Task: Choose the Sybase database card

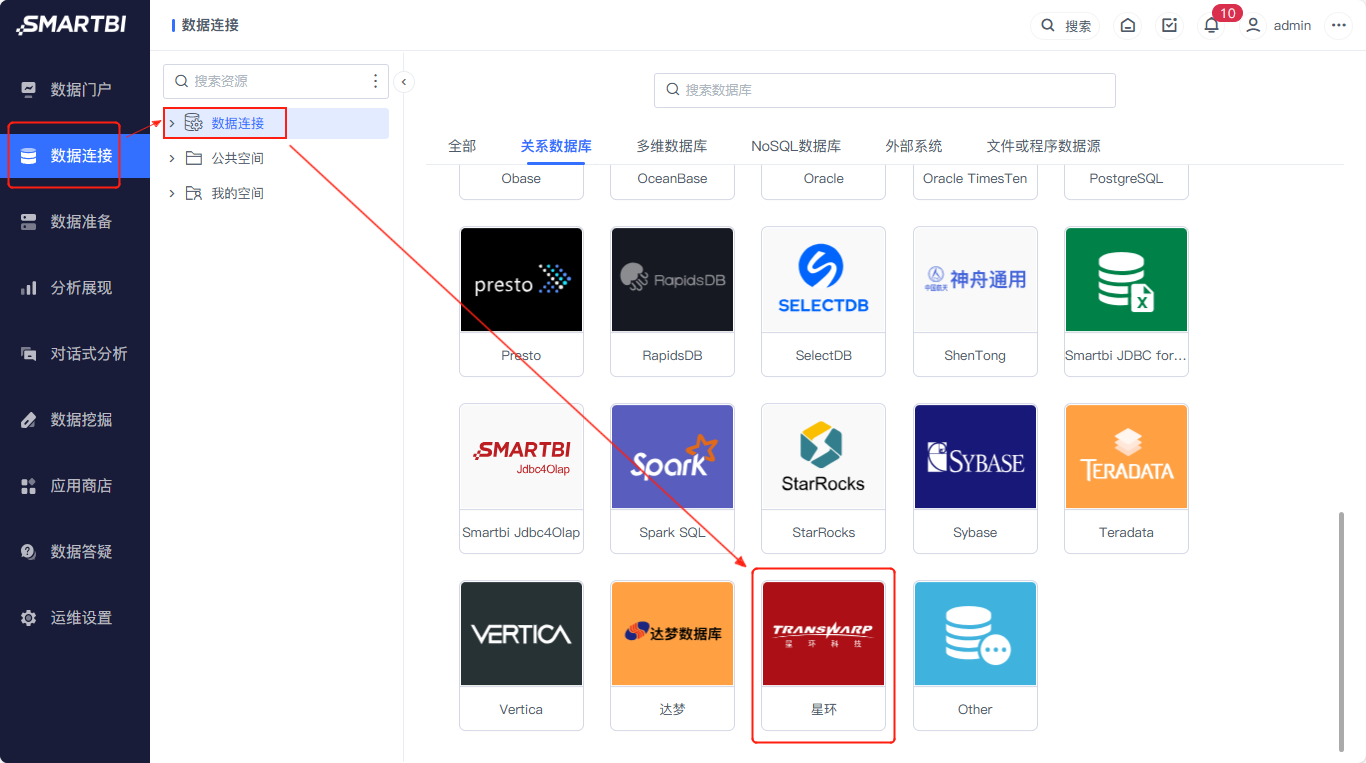Action: click(x=975, y=478)
